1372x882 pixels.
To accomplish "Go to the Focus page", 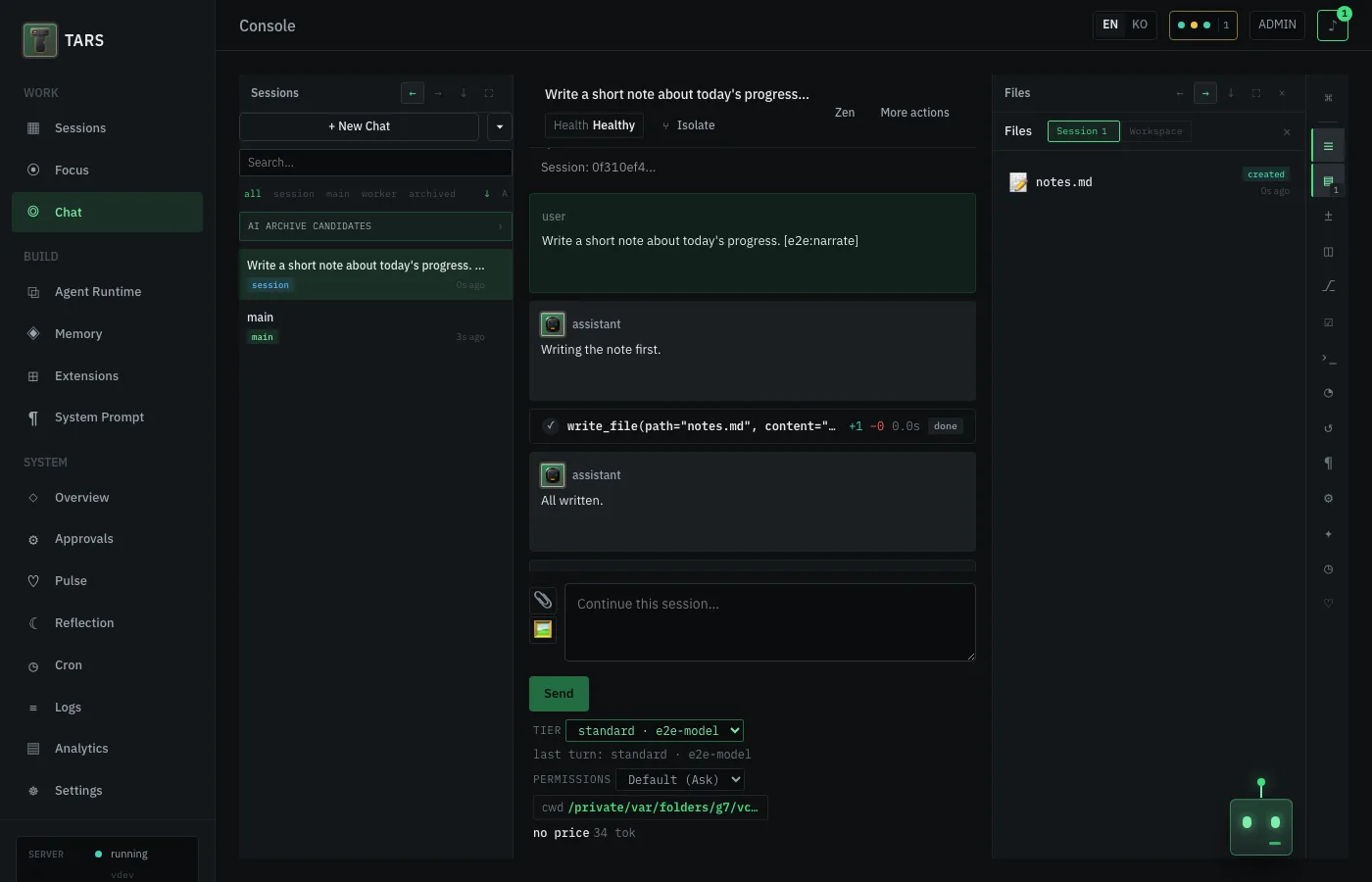I will (x=107, y=171).
